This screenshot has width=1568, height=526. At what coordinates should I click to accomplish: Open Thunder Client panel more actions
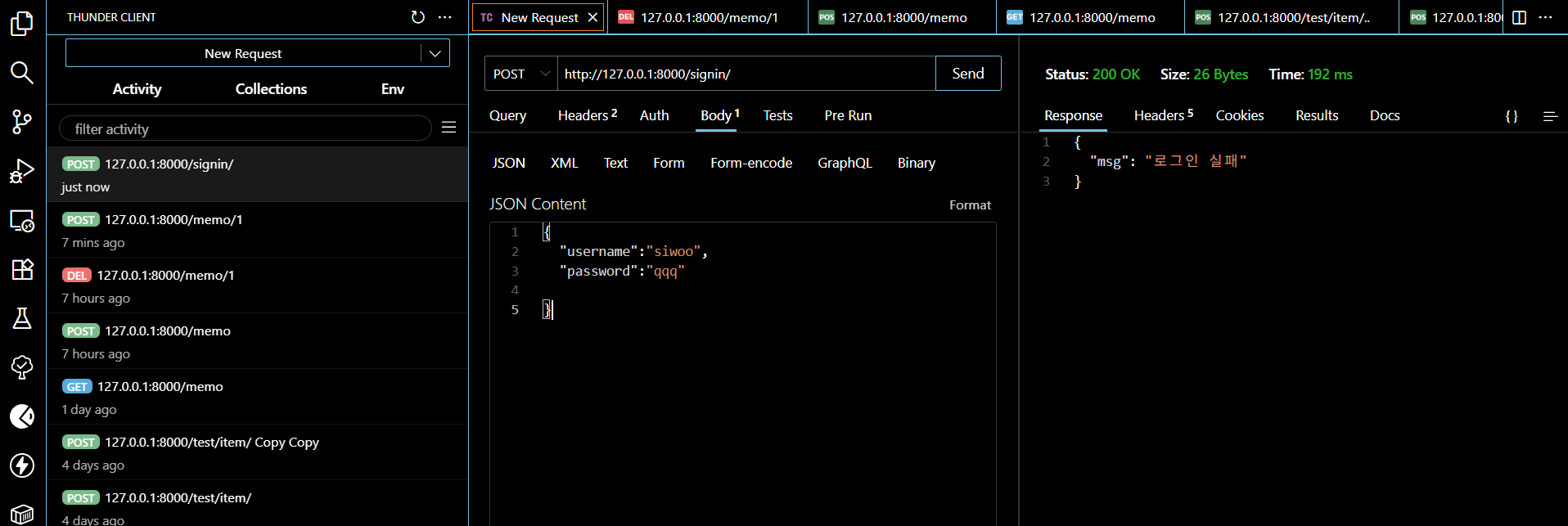coord(445,17)
